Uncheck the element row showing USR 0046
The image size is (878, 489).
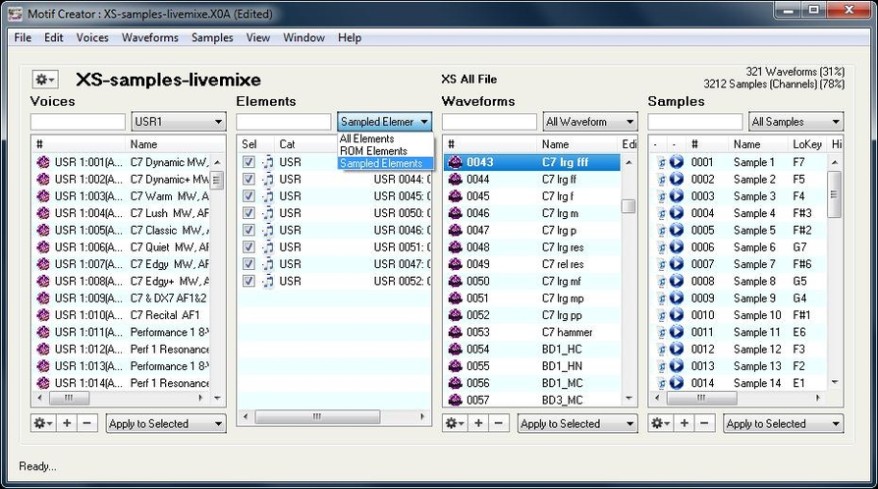point(249,230)
